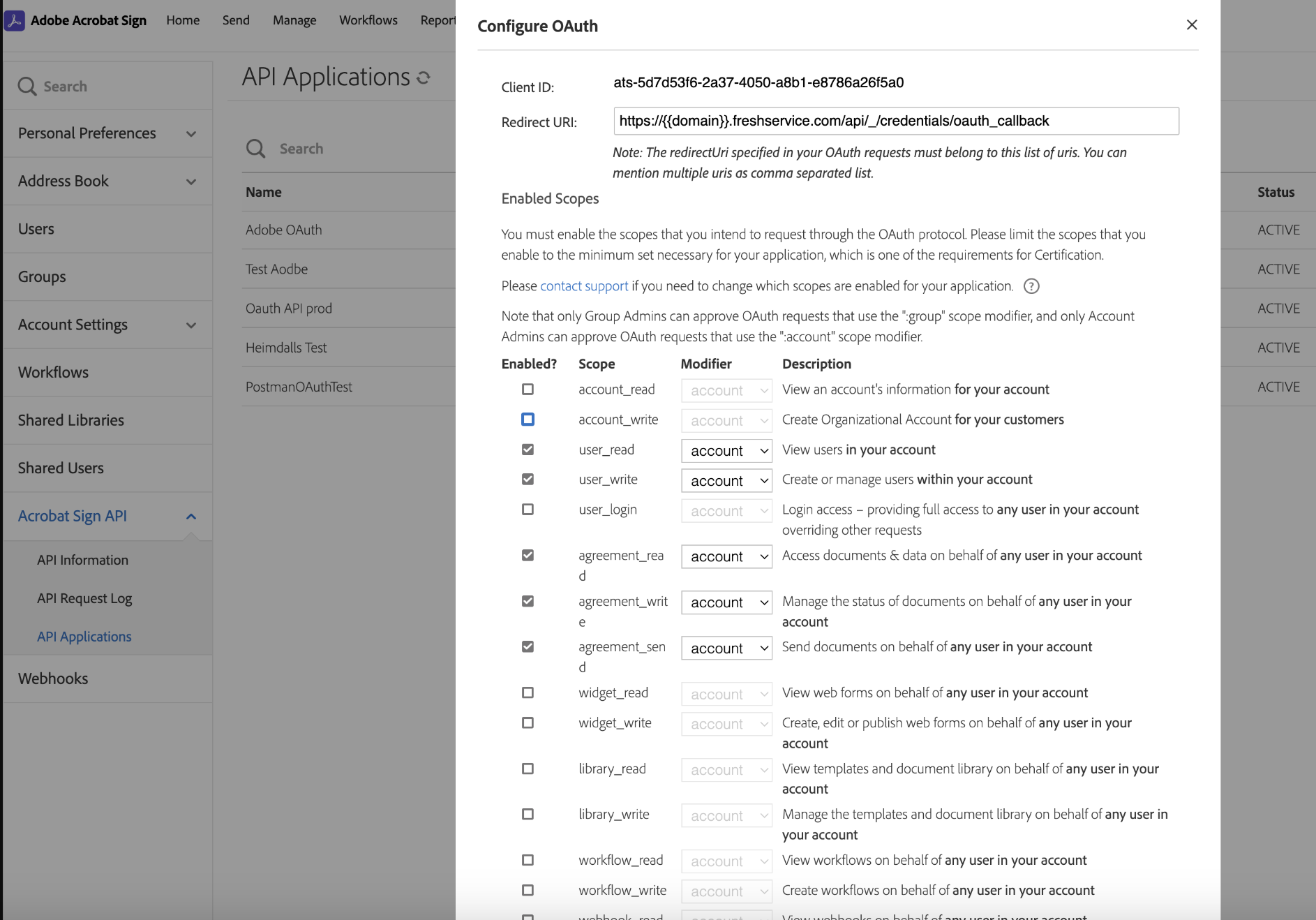Click the Status column header
The height and width of the screenshot is (920, 1316).
pos(1276,192)
